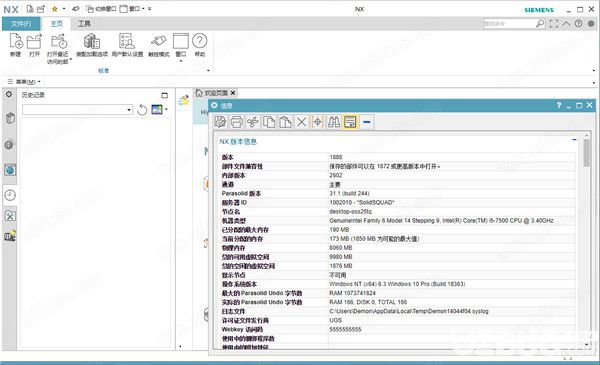
Task: Click value '31.1 (build 244)'
Action: click(349, 194)
